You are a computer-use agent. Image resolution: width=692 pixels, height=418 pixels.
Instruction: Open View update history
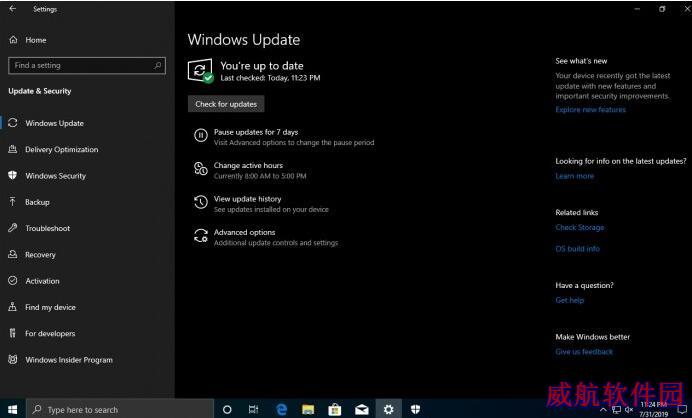click(248, 199)
